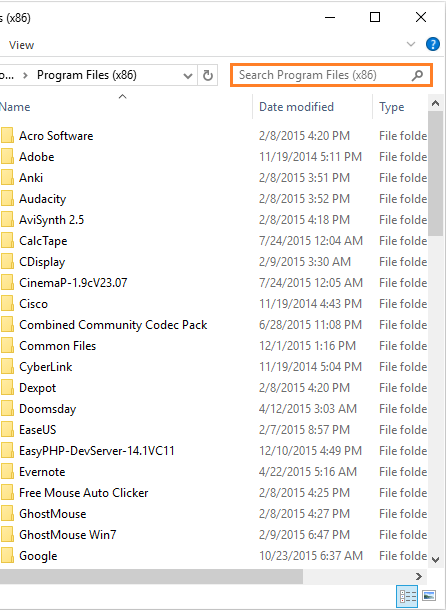447x612 pixels.
Task: Click horizontal scrollbar right arrow
Action: [x=419, y=576]
